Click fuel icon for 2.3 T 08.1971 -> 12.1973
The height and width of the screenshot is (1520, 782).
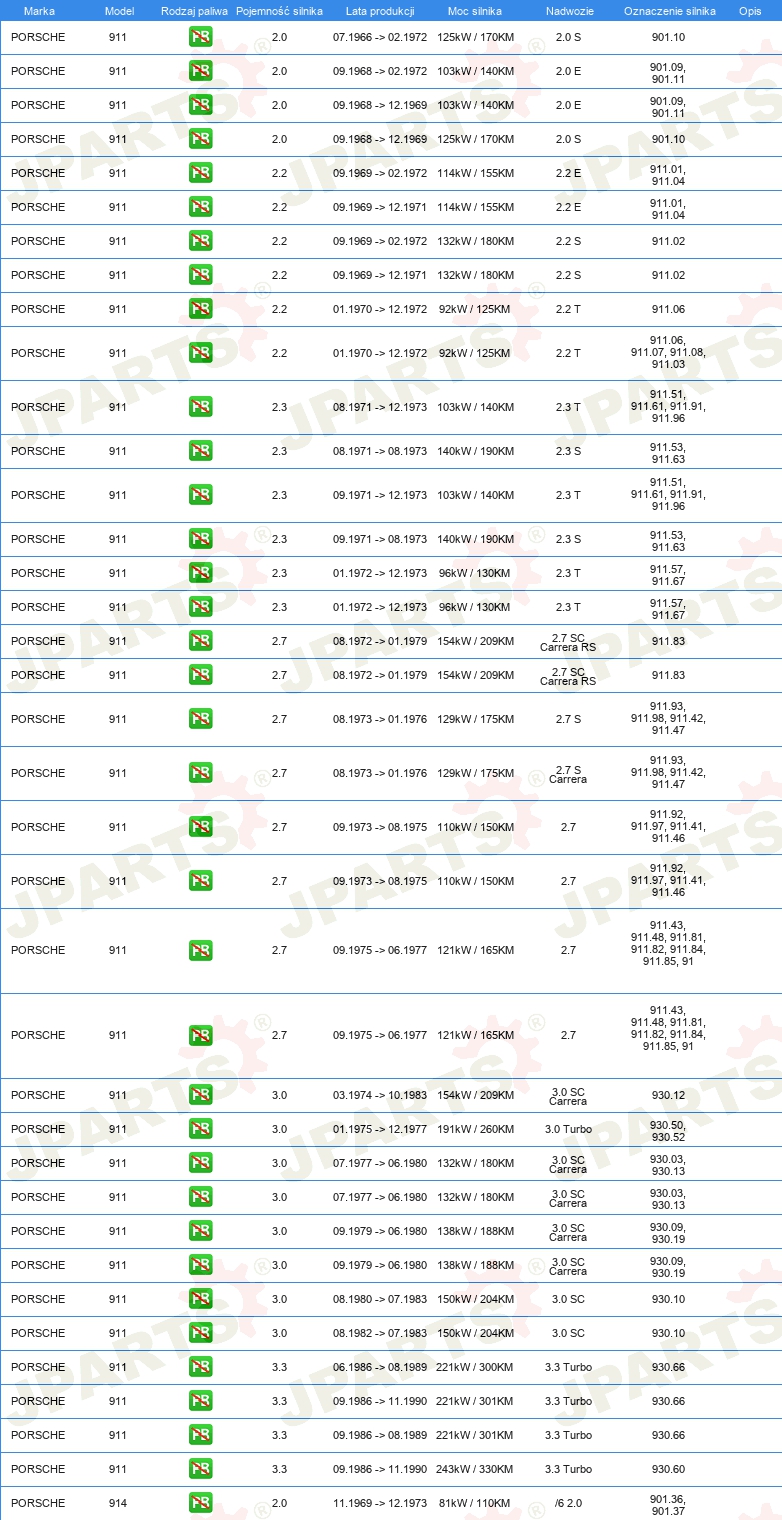(200, 407)
